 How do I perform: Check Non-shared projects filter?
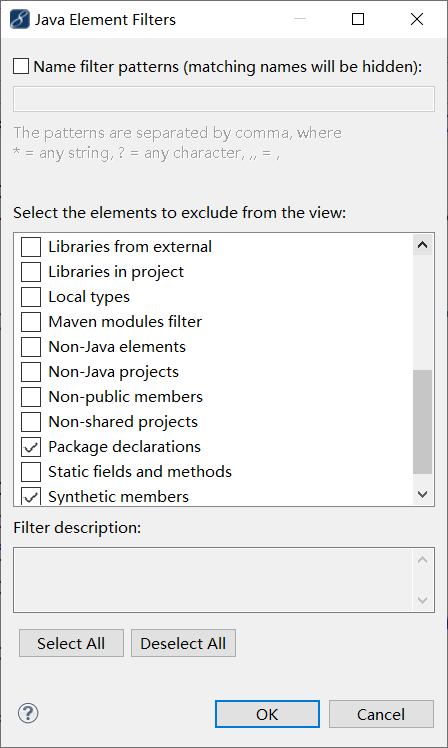point(31,422)
